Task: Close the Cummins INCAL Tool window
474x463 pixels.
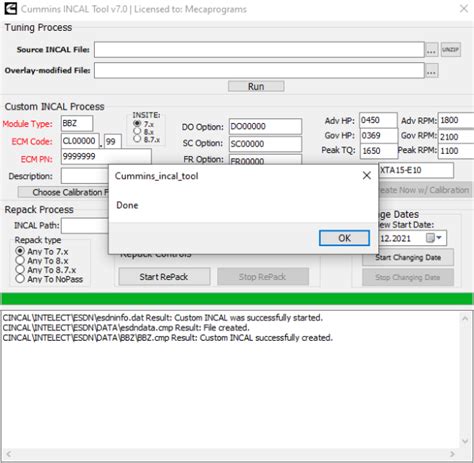Action: click(x=464, y=9)
